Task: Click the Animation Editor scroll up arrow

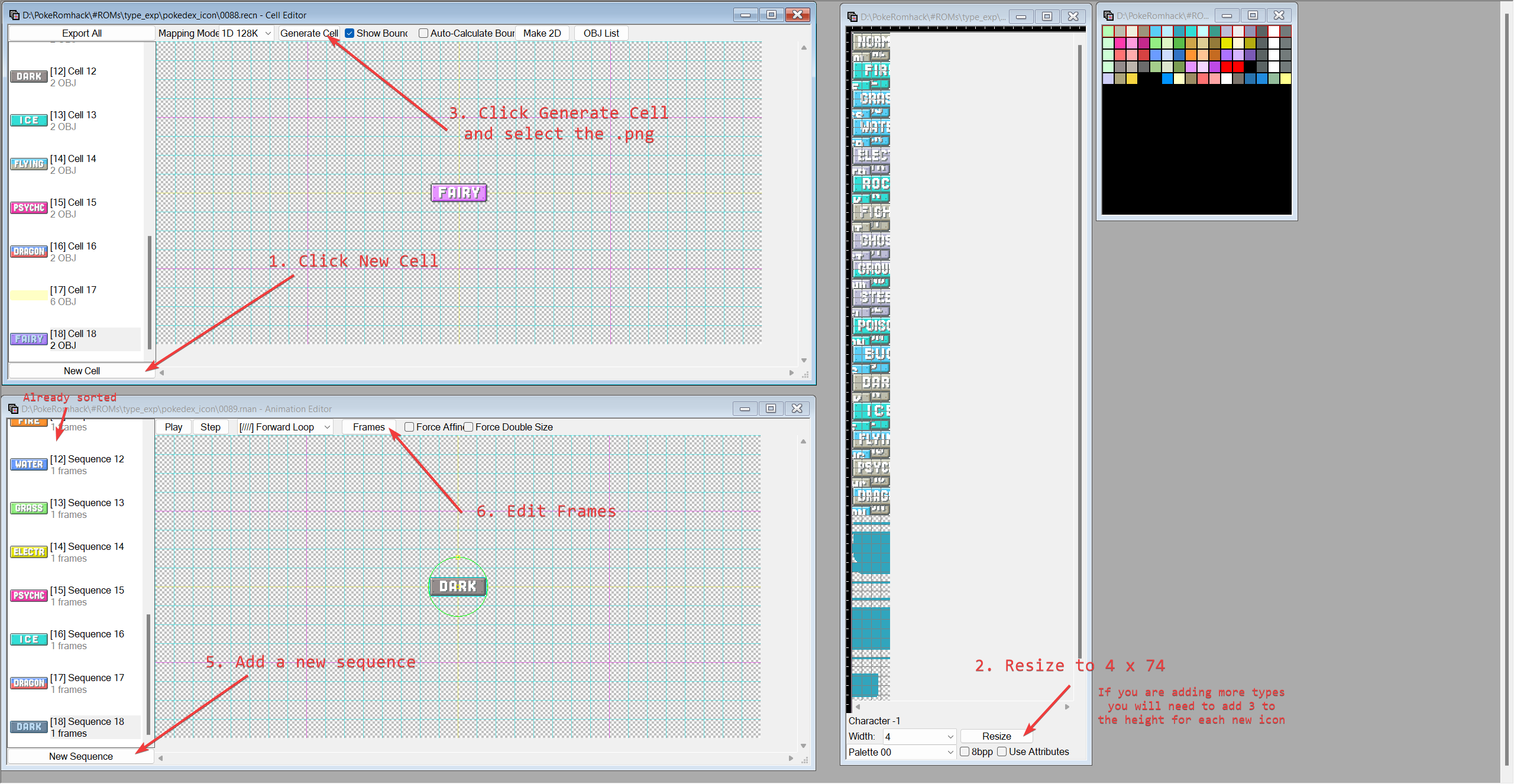Action: tap(803, 442)
